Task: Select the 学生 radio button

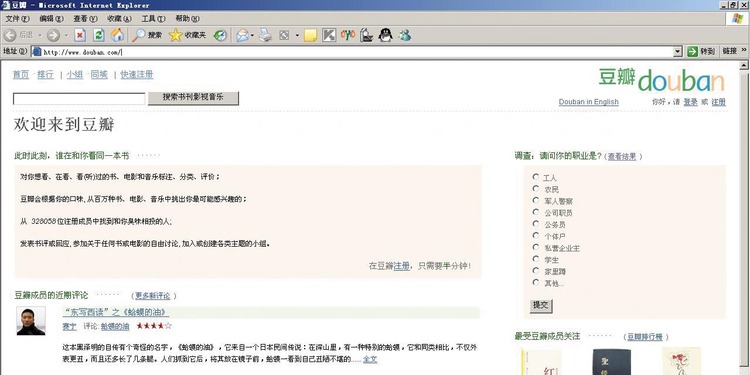Action: pyautogui.click(x=536, y=259)
